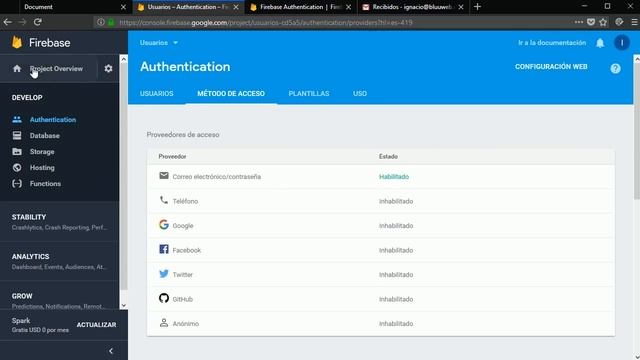640x360 pixels.
Task: Bookmark this page with star icon
Action: [x=603, y=22]
